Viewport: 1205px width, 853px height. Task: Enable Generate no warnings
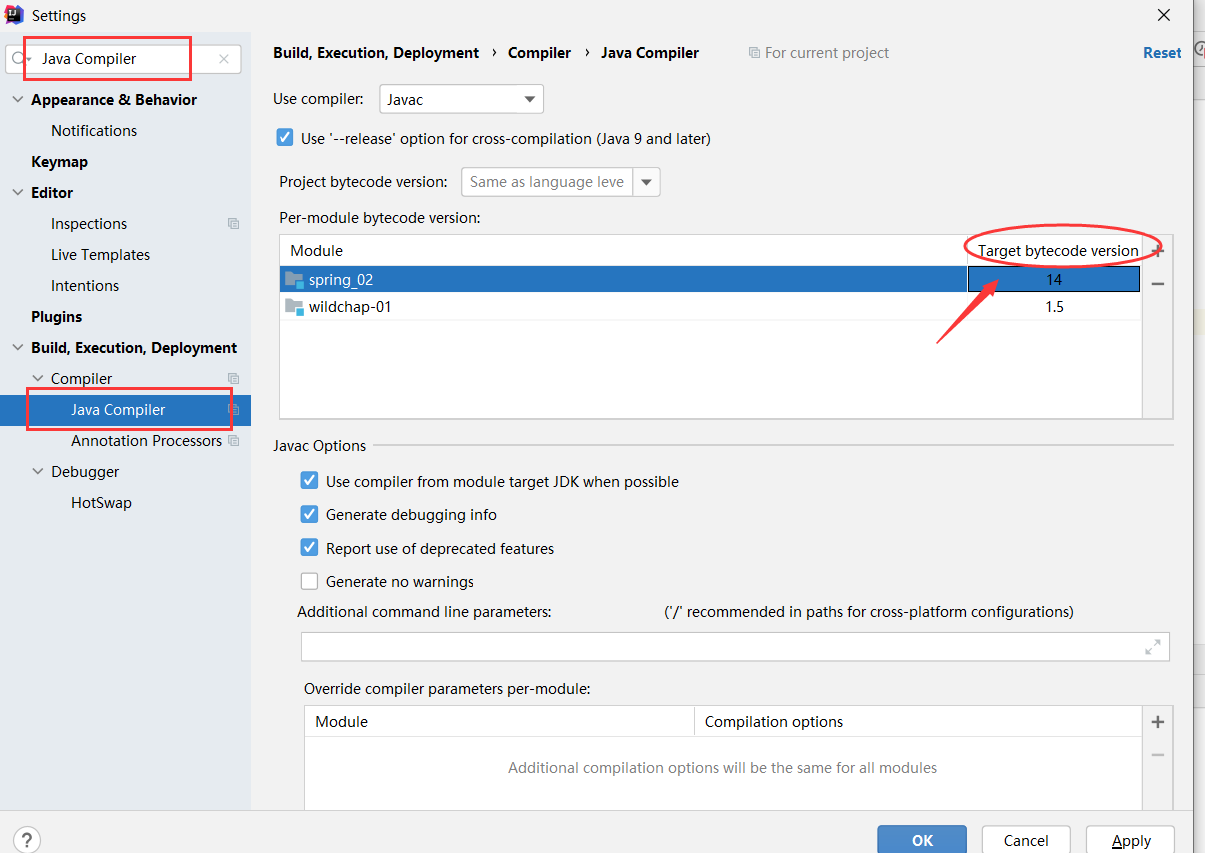point(310,581)
